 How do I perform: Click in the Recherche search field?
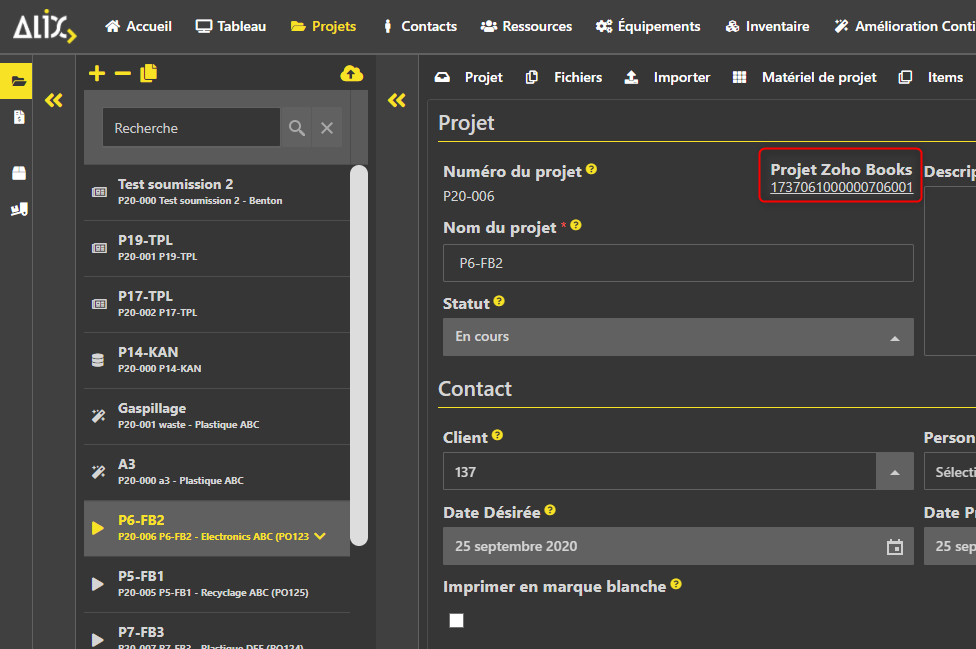click(x=191, y=128)
